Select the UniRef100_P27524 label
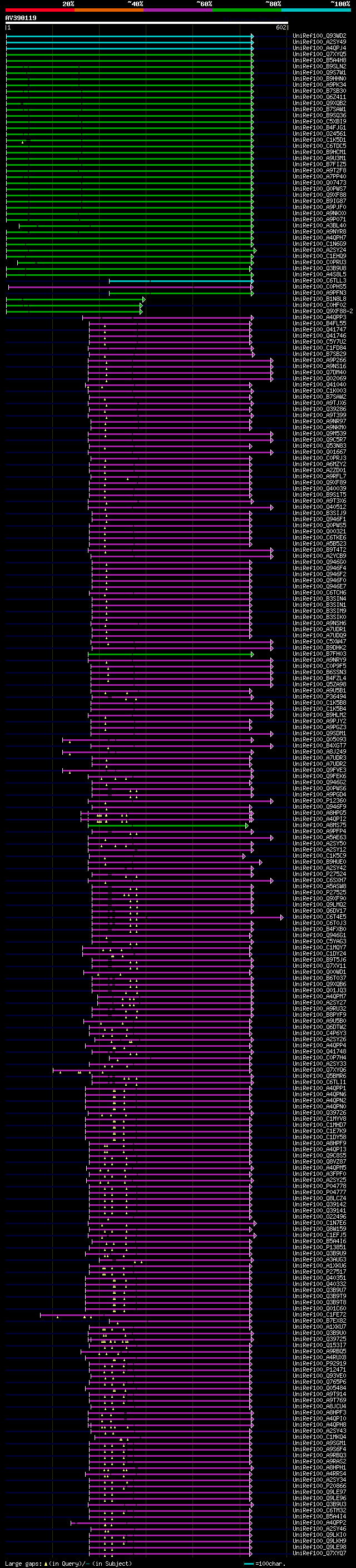This screenshot has height=1568, width=356. click(319, 874)
